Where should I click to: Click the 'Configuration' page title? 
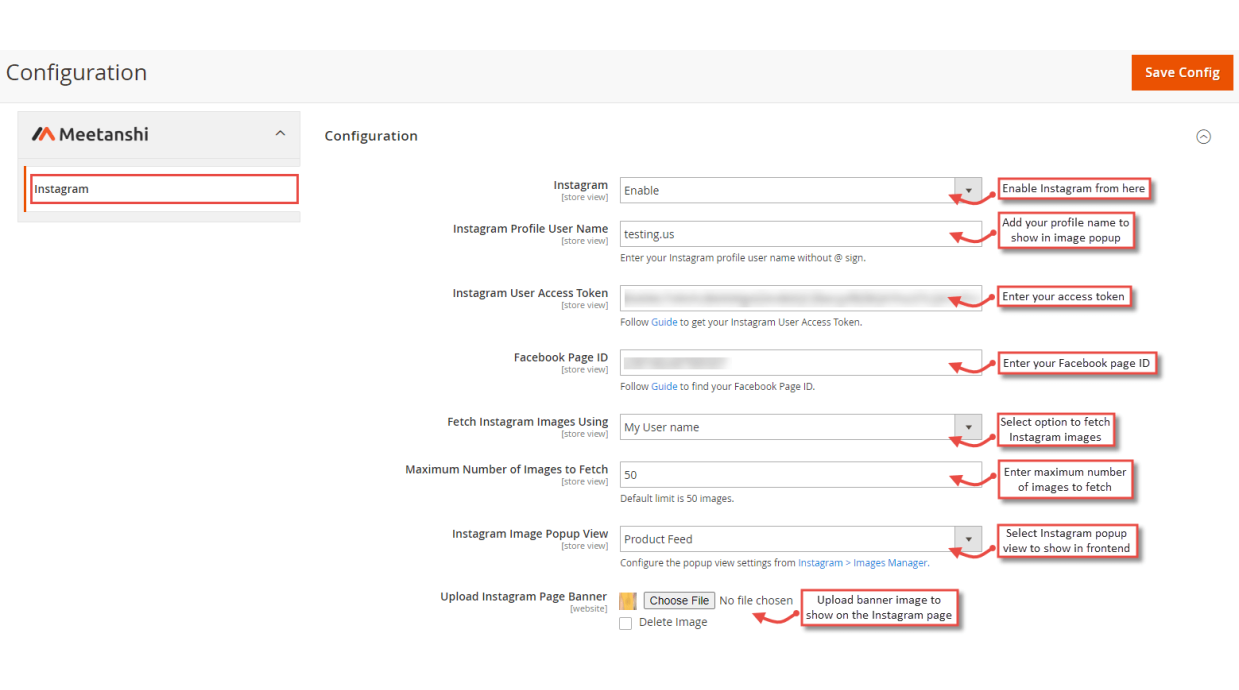point(77,73)
